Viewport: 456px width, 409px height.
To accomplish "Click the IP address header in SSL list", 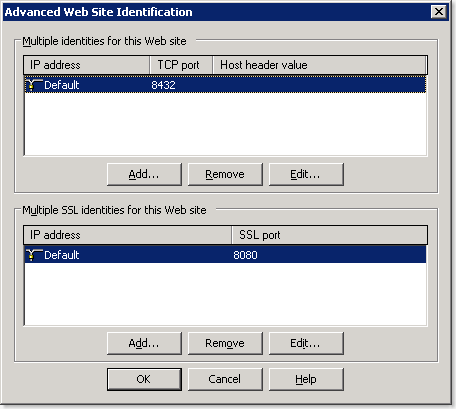I will point(128,235).
